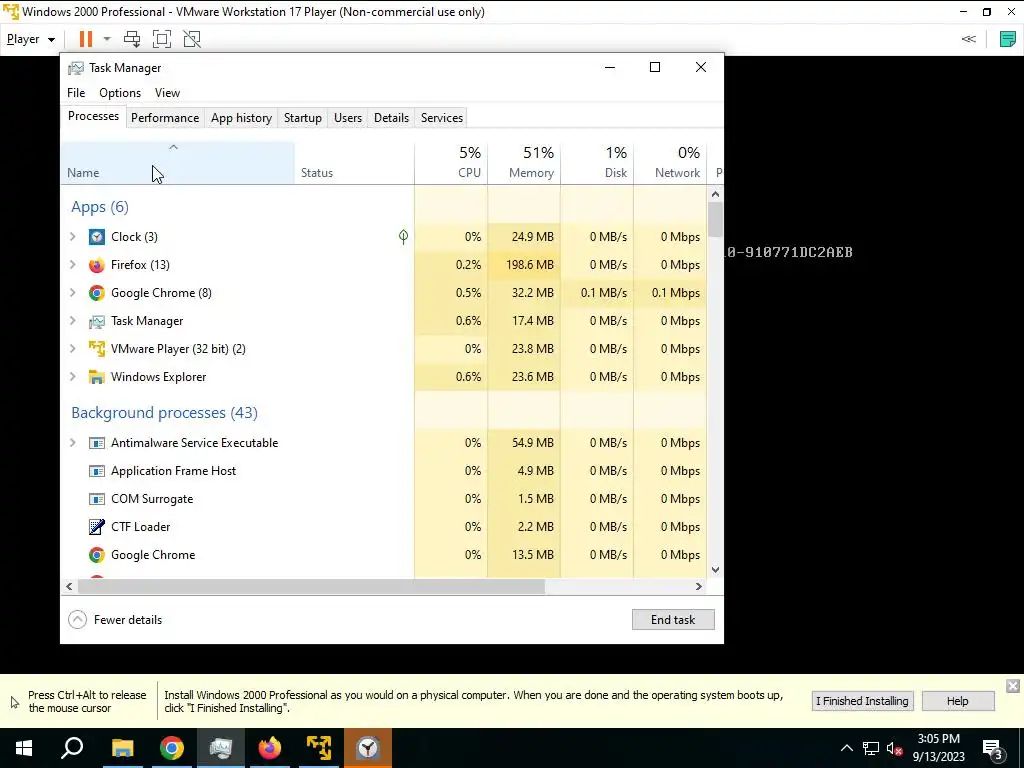Collapse view with Fewer details
The width and height of the screenshot is (1024, 768).
(x=116, y=620)
